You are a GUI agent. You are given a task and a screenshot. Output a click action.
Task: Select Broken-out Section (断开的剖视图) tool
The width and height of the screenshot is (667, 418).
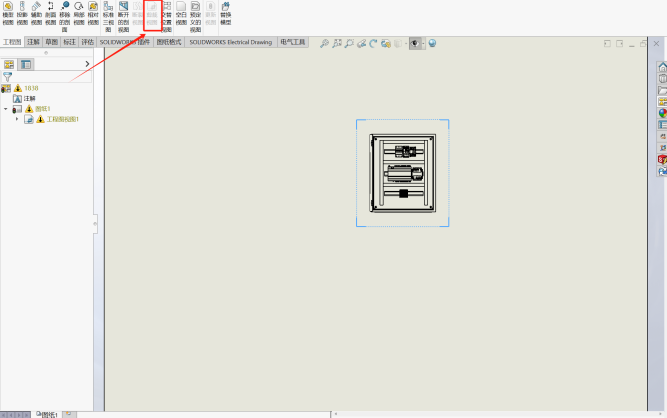pyautogui.click(x=123, y=16)
